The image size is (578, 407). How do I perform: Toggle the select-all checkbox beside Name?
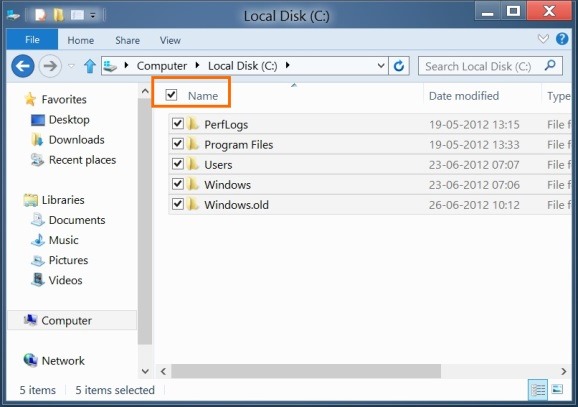pyautogui.click(x=171, y=95)
